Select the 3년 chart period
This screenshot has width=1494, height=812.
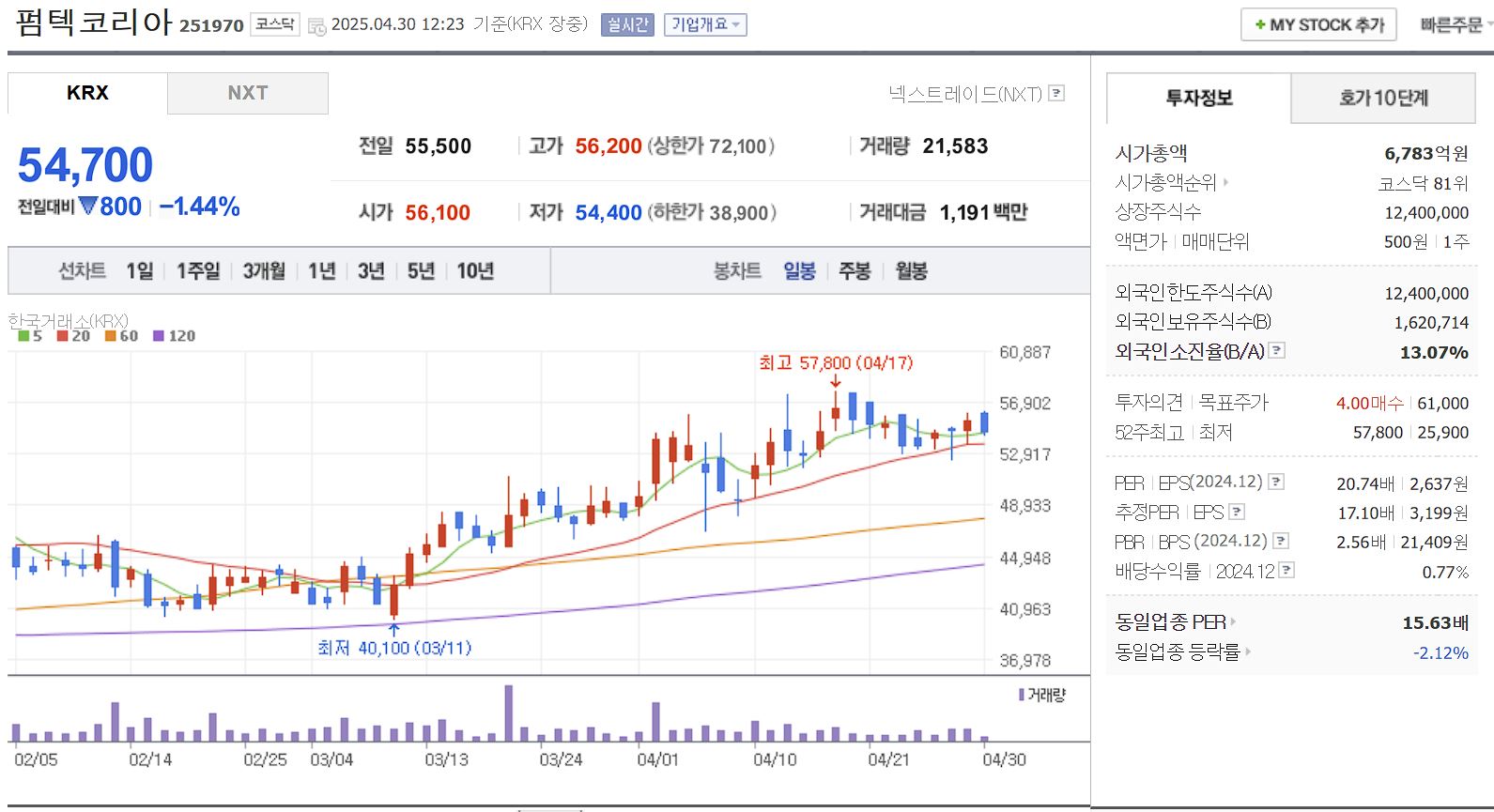[x=371, y=271]
